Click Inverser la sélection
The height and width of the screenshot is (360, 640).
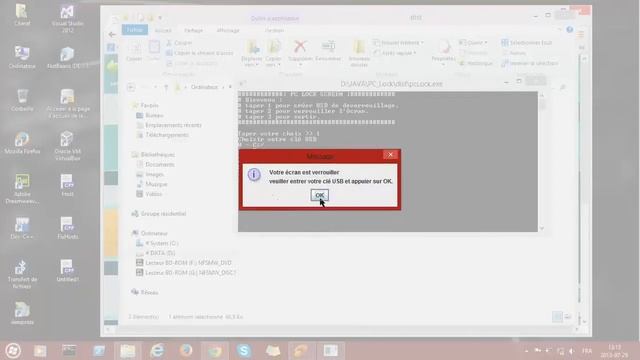tap(529, 63)
